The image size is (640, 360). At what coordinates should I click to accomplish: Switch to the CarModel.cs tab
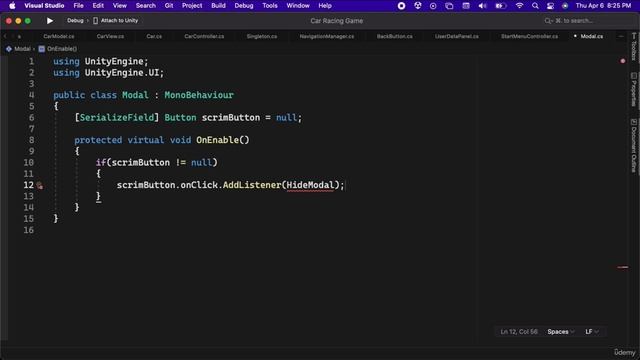[x=59, y=36]
